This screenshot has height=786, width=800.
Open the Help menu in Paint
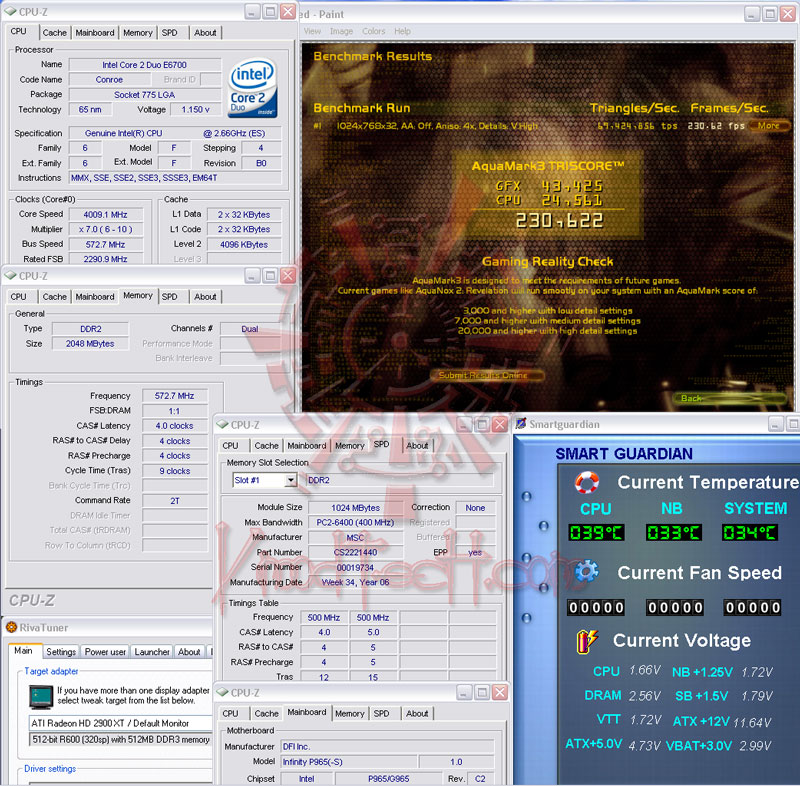[x=402, y=31]
